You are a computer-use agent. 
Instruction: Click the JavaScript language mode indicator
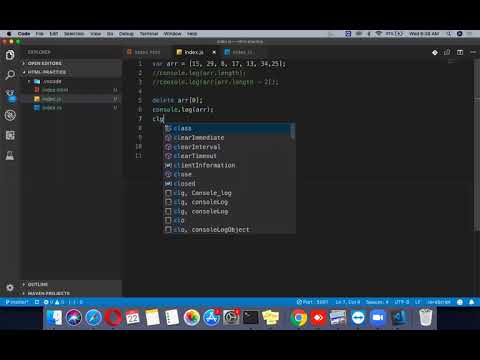click(439, 302)
